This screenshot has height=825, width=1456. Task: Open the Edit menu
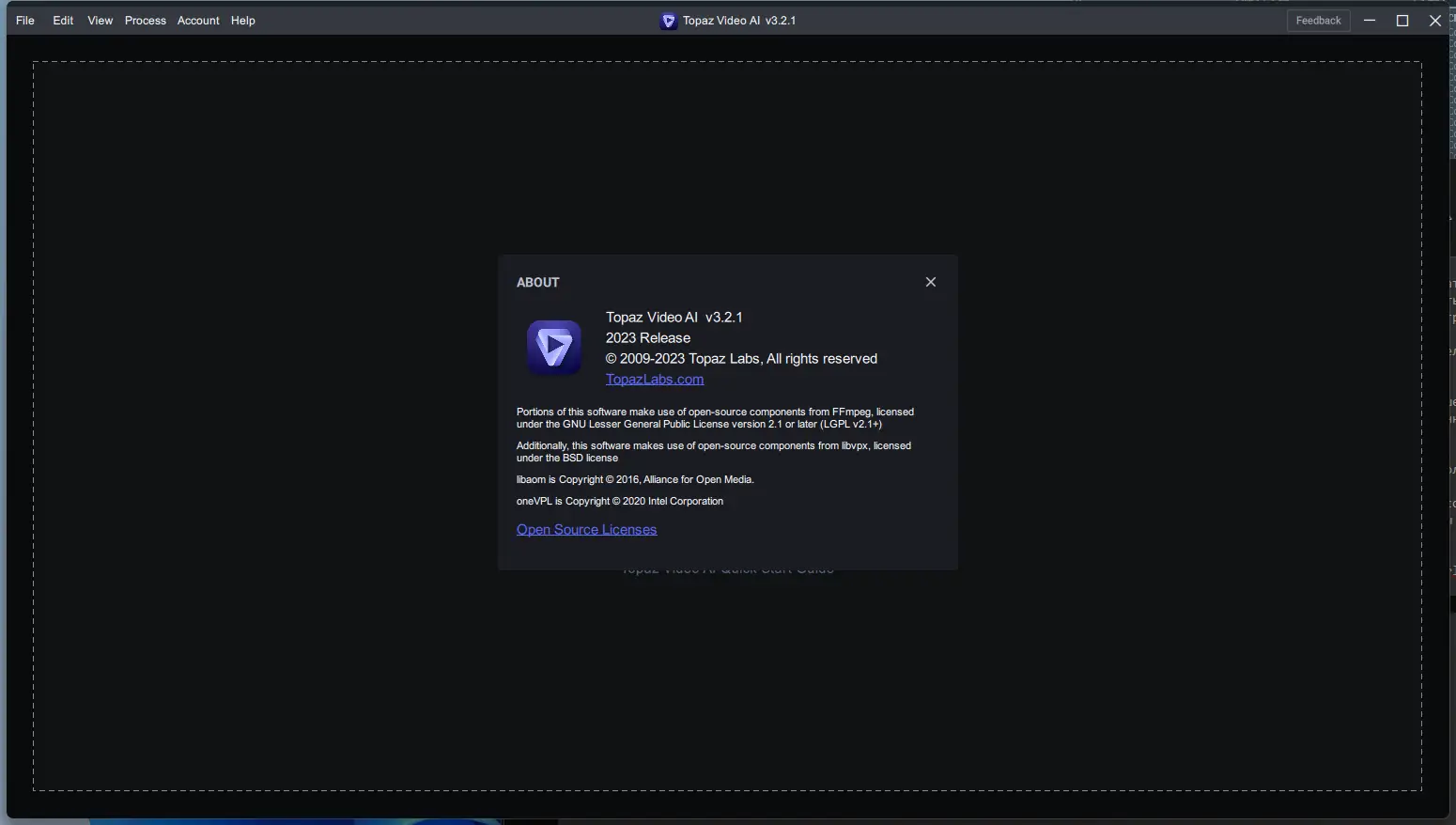tap(63, 21)
